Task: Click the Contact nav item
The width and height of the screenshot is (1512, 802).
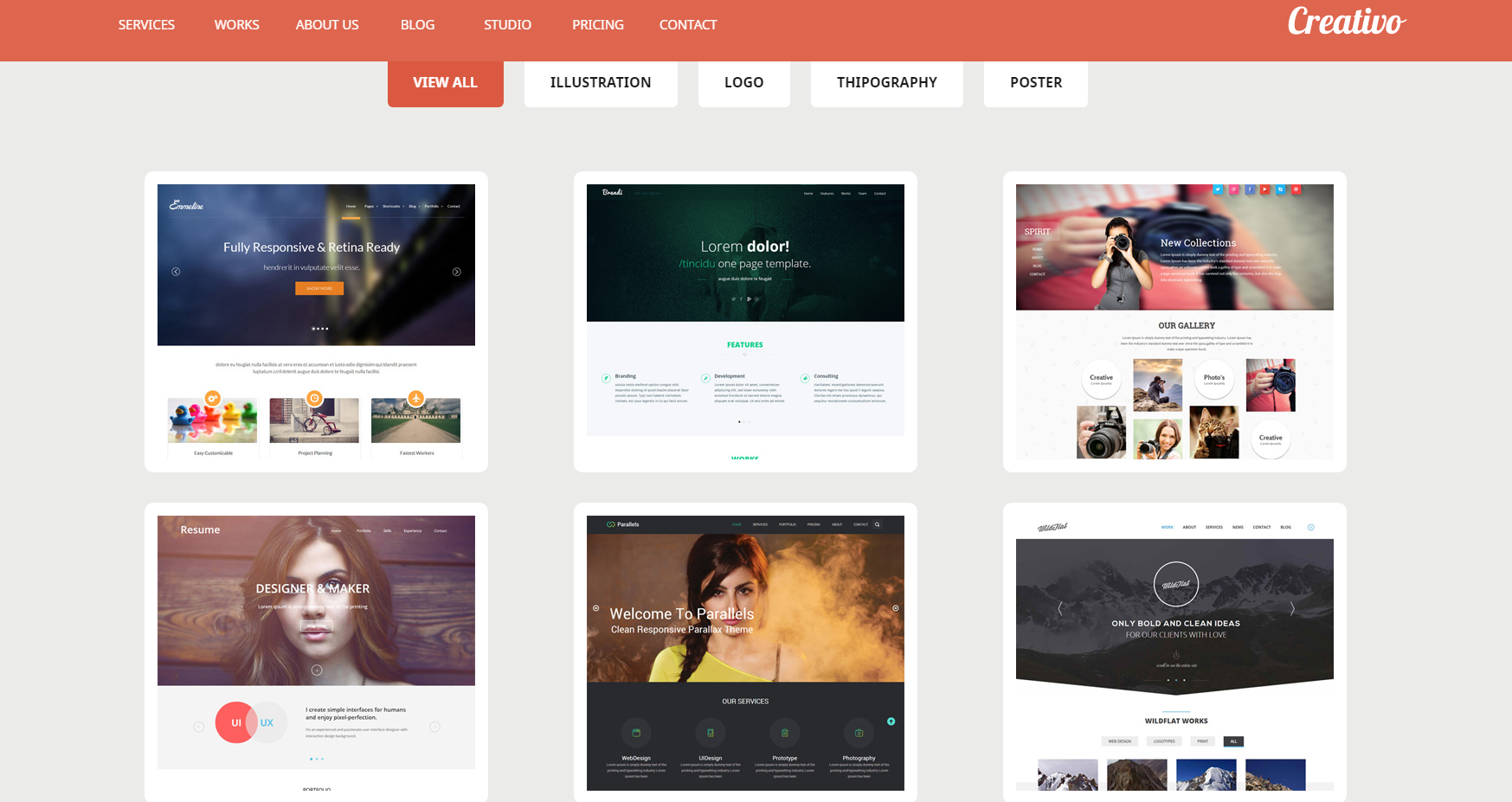Action: pos(687,25)
